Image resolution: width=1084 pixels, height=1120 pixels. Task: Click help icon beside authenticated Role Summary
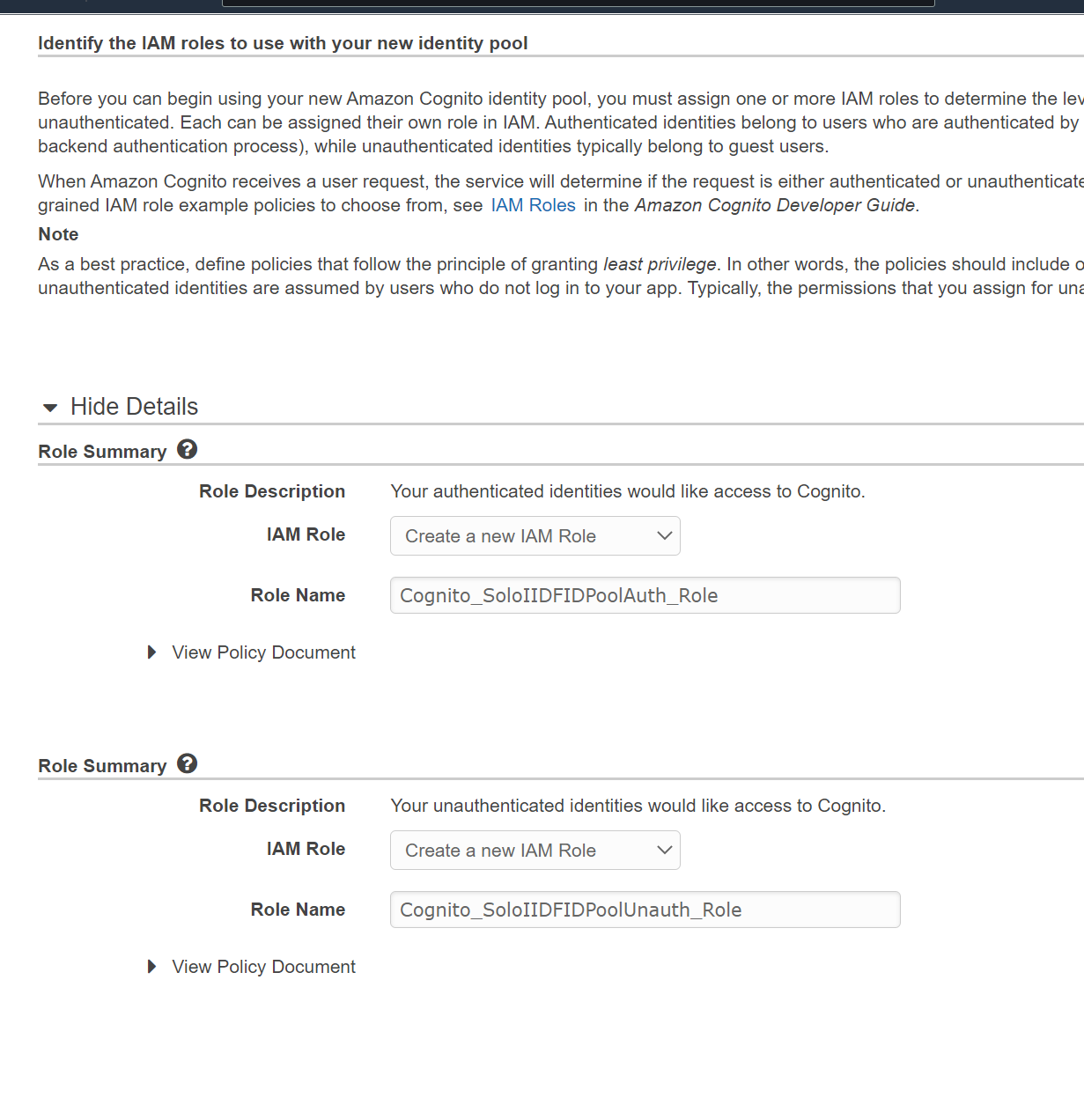point(187,449)
